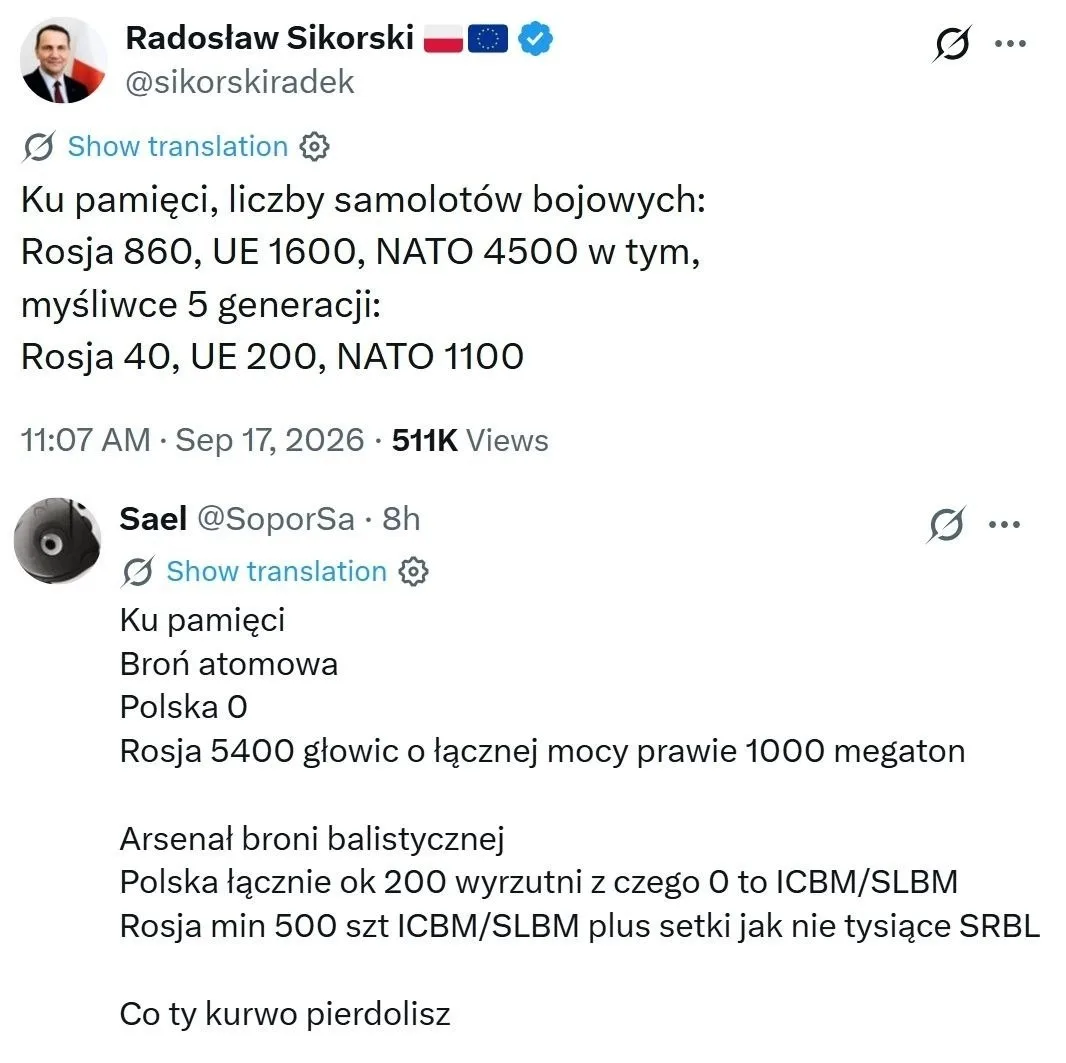Open translation settings gear on main post

pos(315,147)
